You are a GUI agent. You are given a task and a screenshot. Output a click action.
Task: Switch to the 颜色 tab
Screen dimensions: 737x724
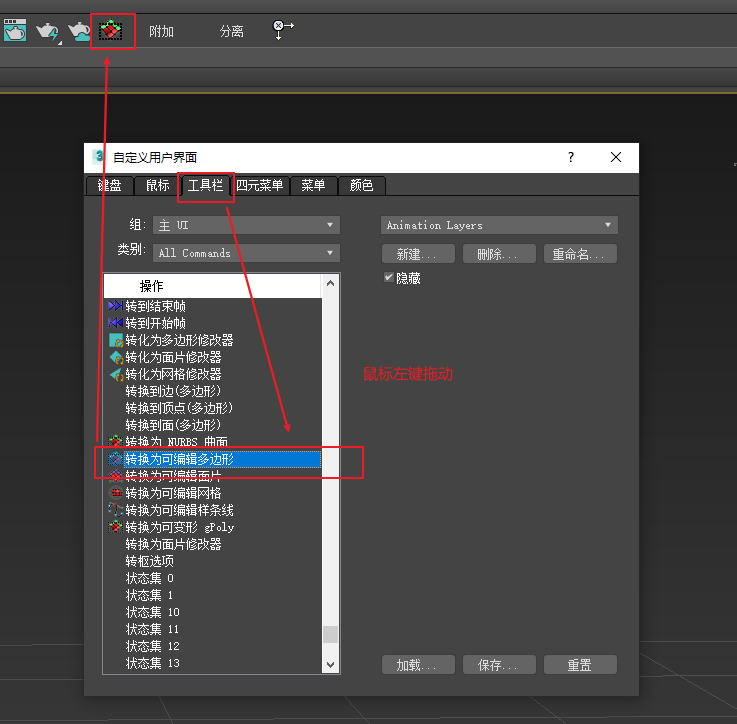tap(361, 185)
